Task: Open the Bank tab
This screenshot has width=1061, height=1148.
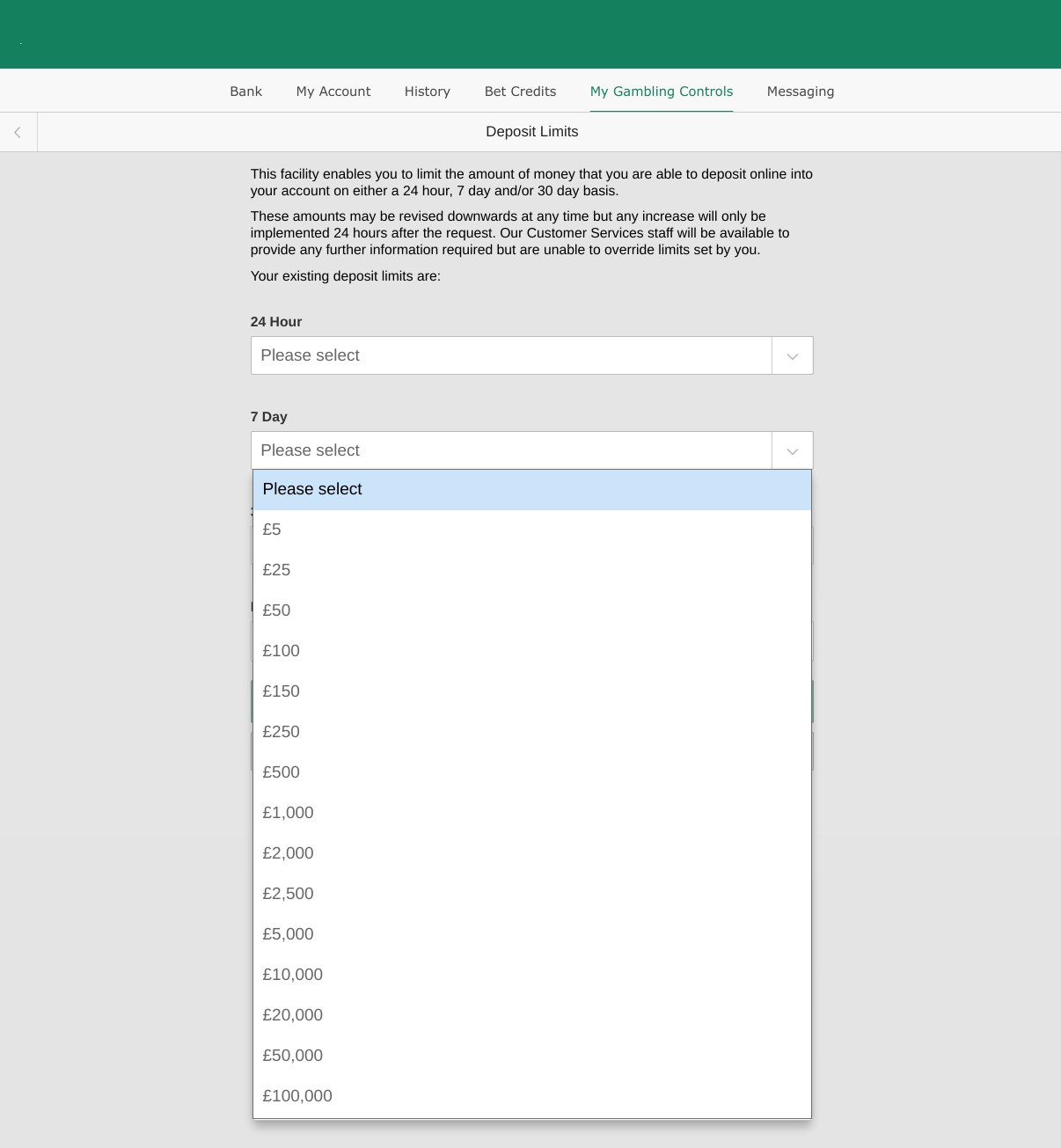Action: pos(246,91)
